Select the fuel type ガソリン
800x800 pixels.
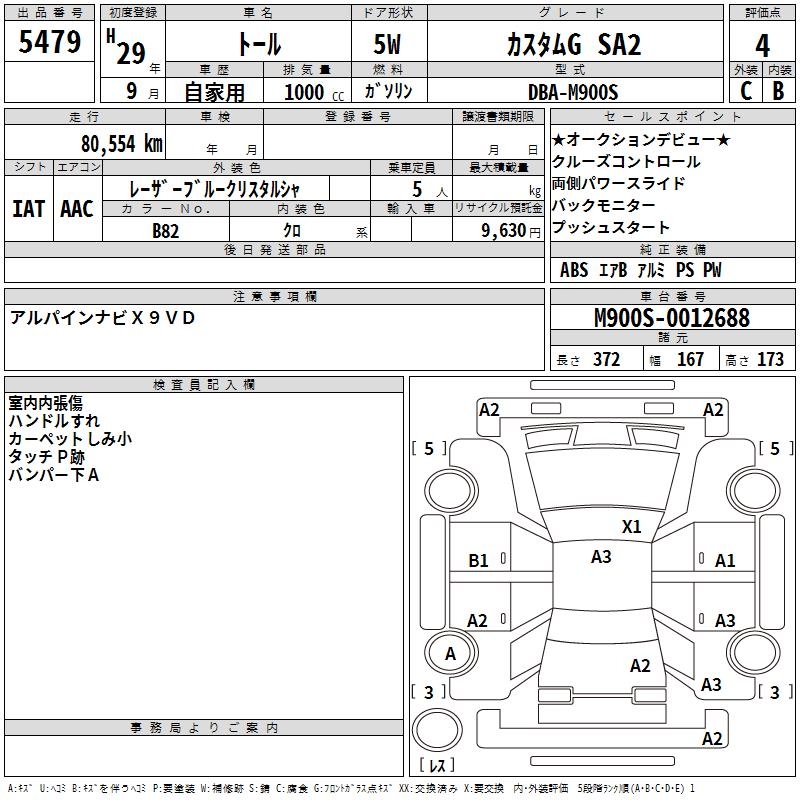(388, 91)
